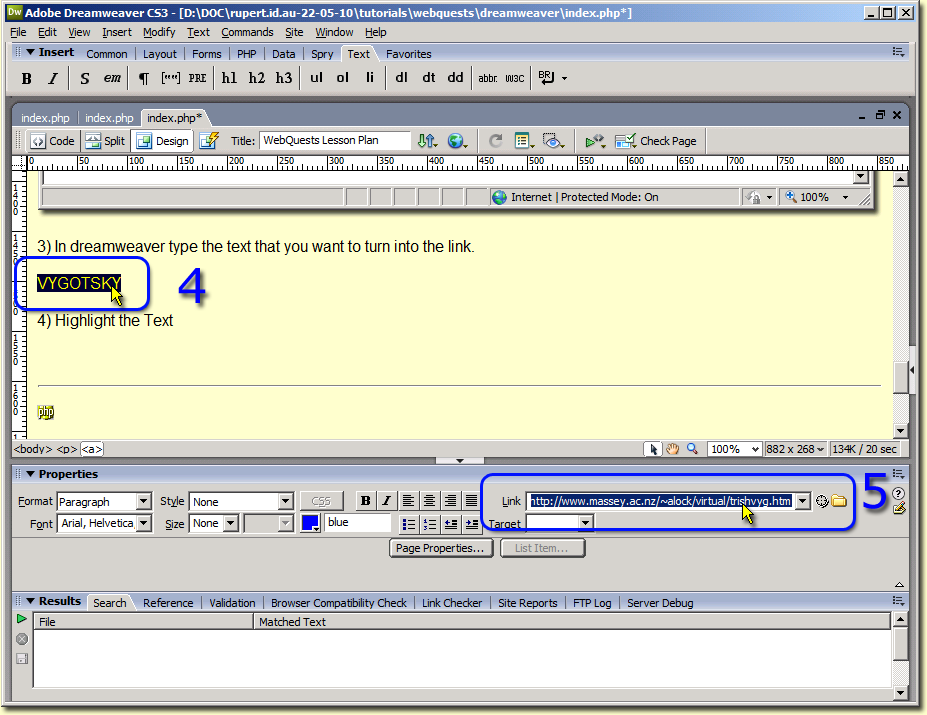
Task: Open window size 882 x 268 dropdown
Action: click(x=795, y=449)
